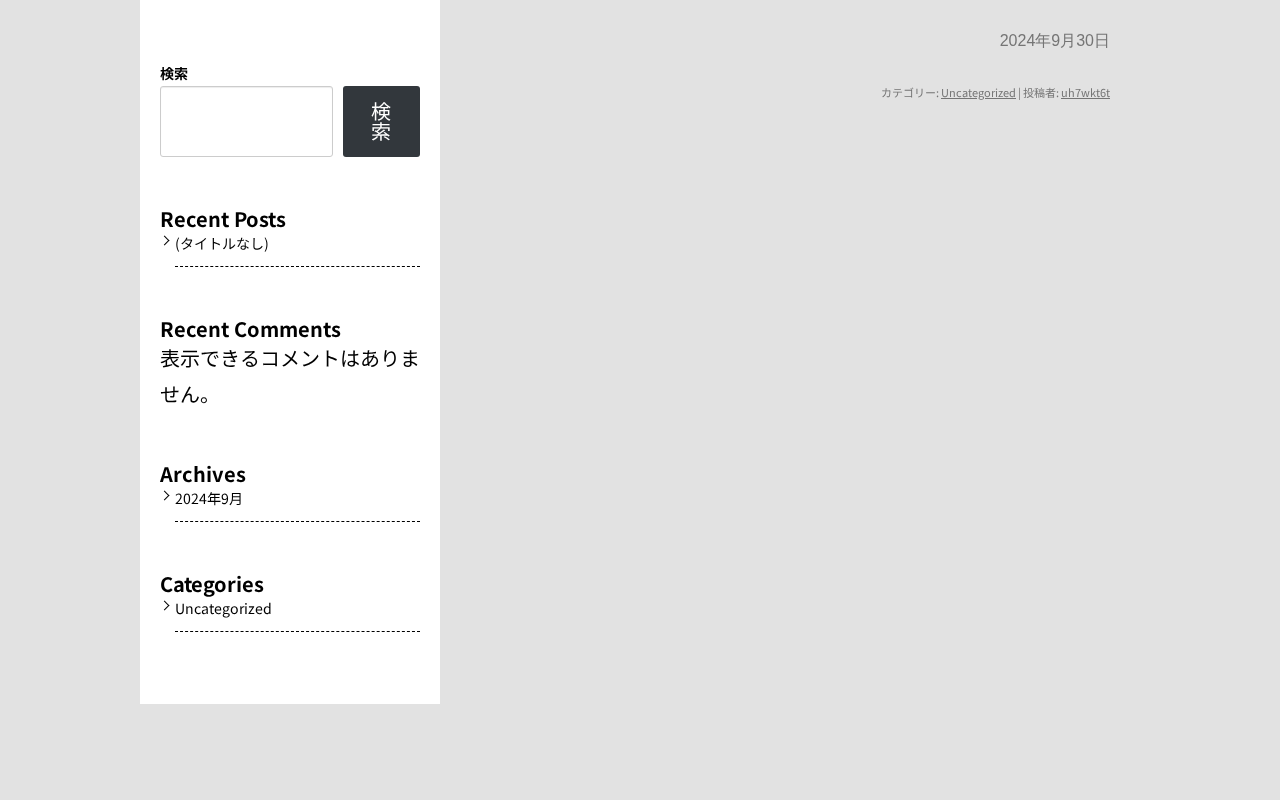This screenshot has height=800, width=1280.
Task: Click the Recent Comments heading
Action: (250, 329)
